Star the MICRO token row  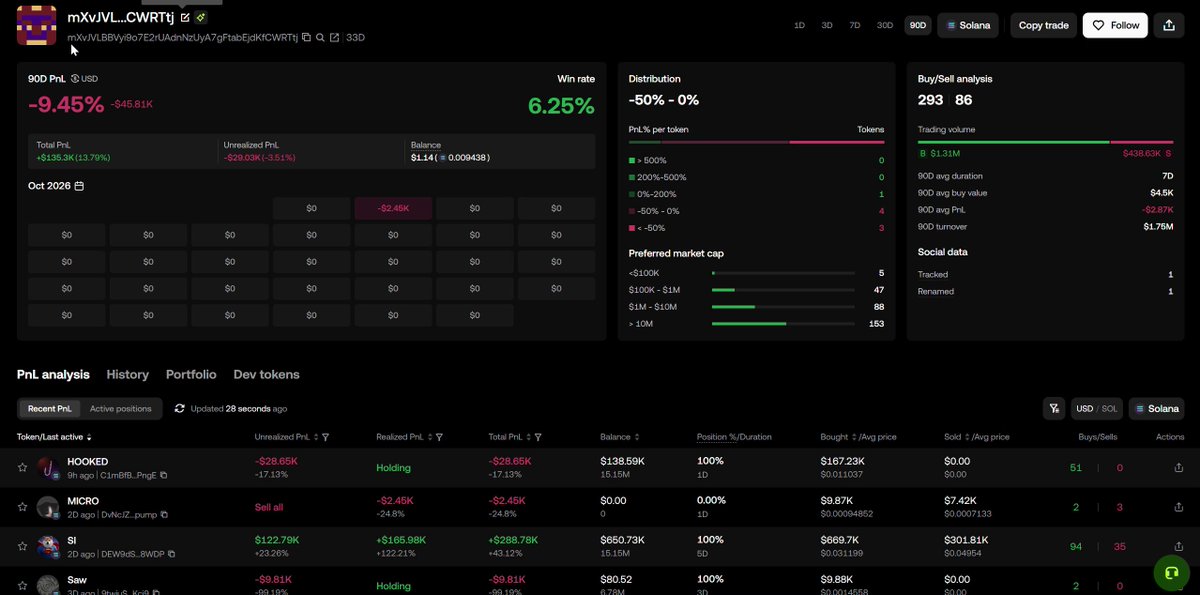pos(22,507)
